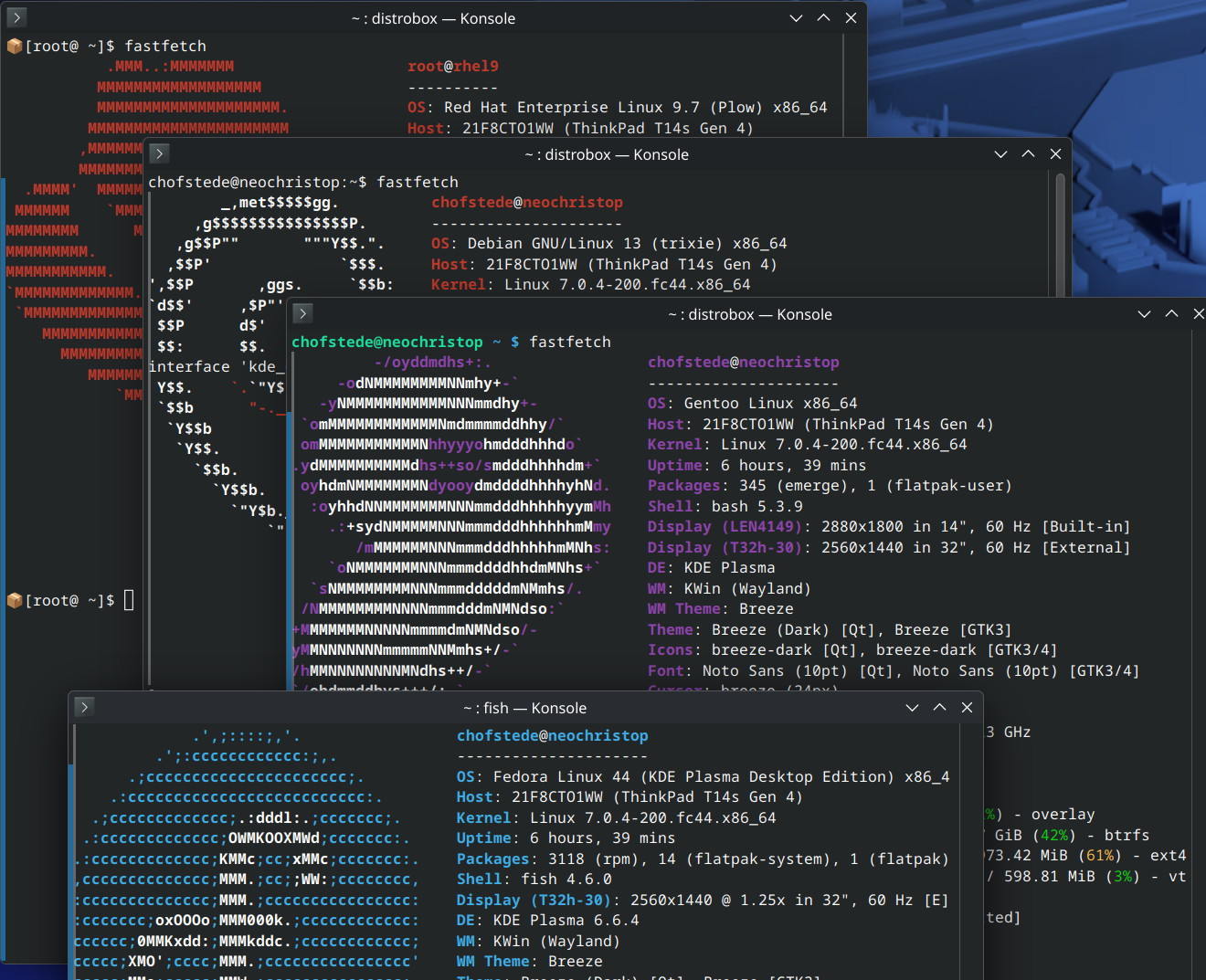This screenshot has width=1206, height=980.
Task: Click the Kernel line in the Debian window
Action: (x=591, y=284)
